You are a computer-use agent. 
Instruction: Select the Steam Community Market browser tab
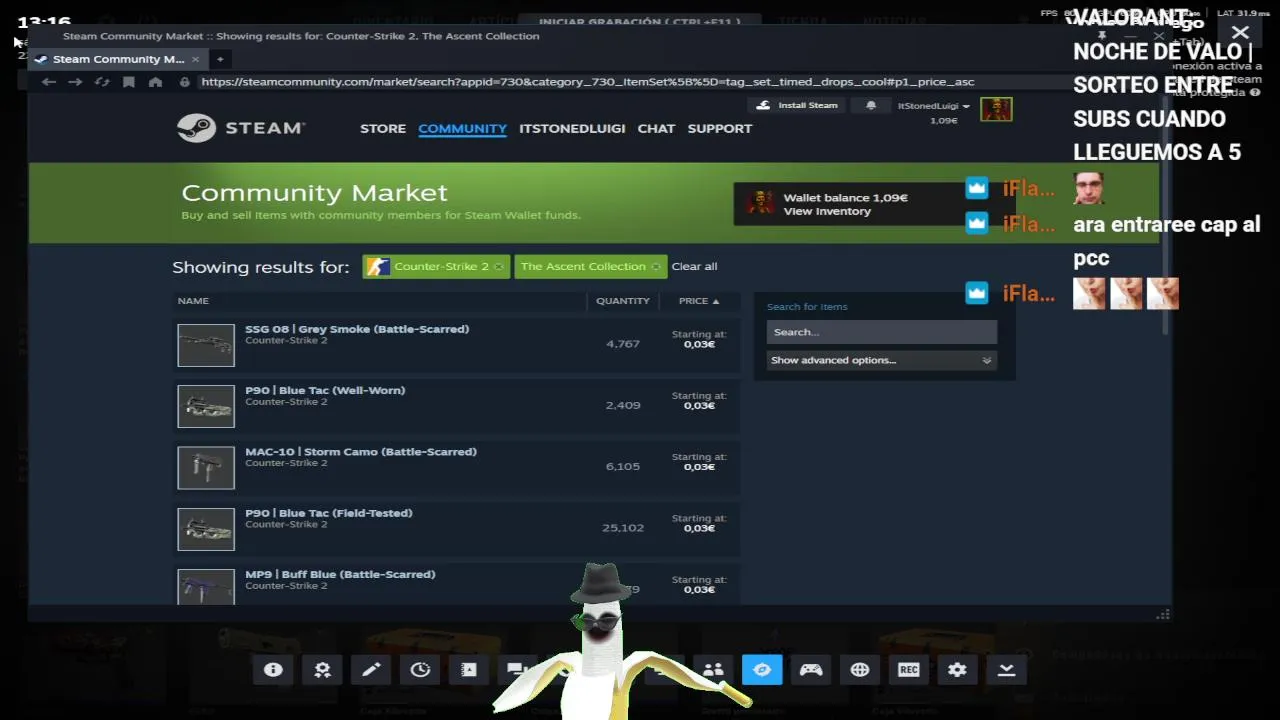click(117, 59)
